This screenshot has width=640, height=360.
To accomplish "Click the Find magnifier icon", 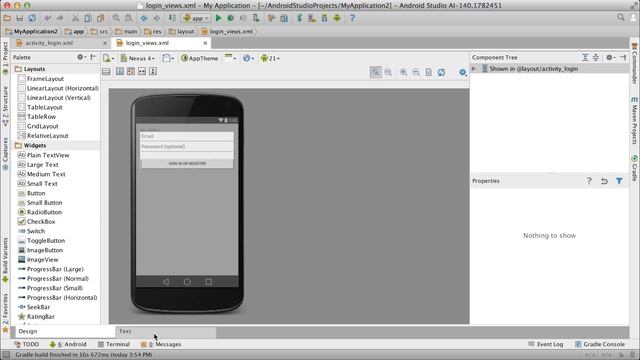I will [116, 18].
